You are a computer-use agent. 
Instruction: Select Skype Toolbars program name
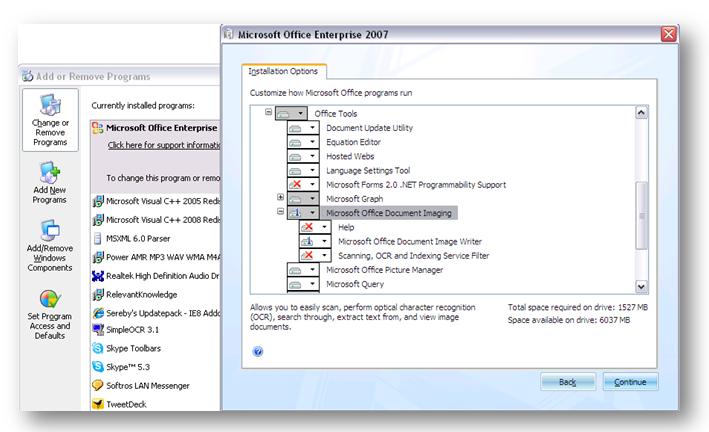pos(133,348)
